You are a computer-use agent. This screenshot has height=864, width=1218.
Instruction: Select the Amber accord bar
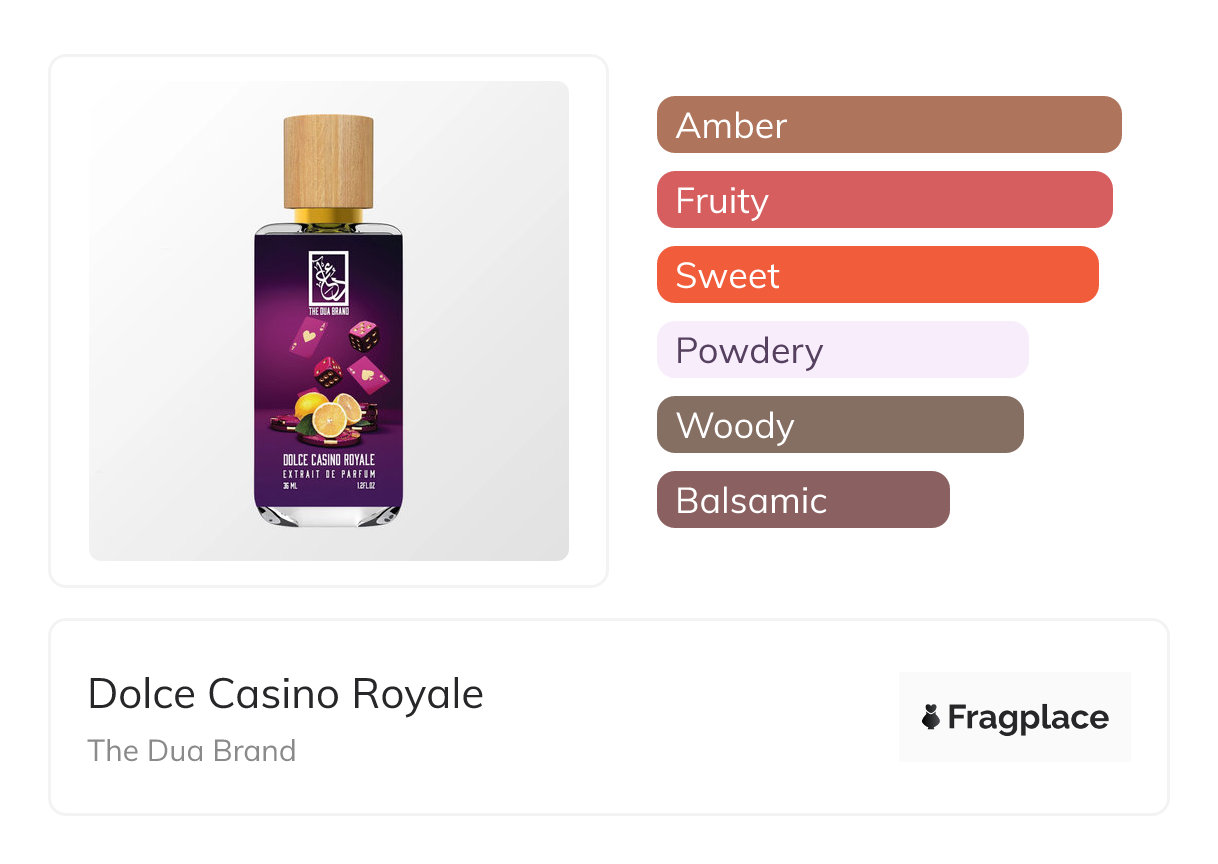(888, 125)
